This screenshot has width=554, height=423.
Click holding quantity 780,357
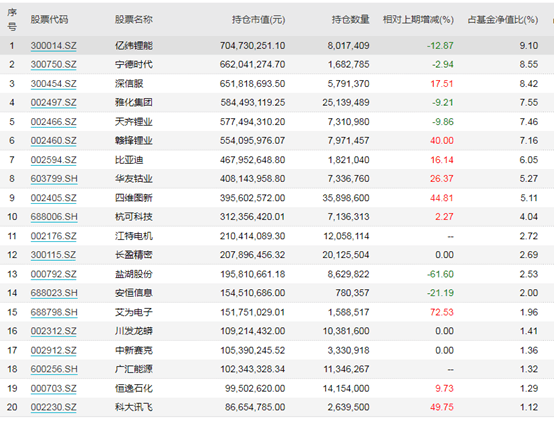coord(352,293)
